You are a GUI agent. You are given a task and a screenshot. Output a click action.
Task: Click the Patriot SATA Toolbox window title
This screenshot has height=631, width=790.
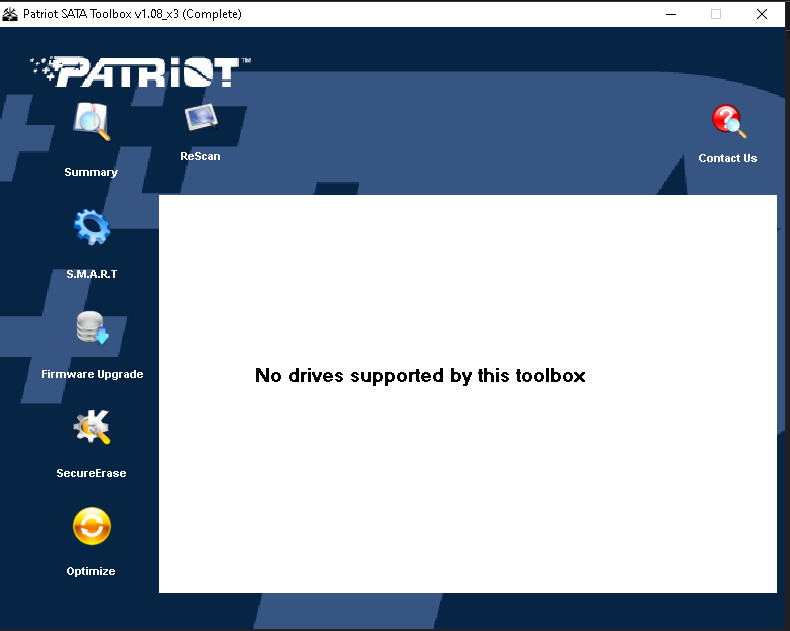tap(133, 14)
